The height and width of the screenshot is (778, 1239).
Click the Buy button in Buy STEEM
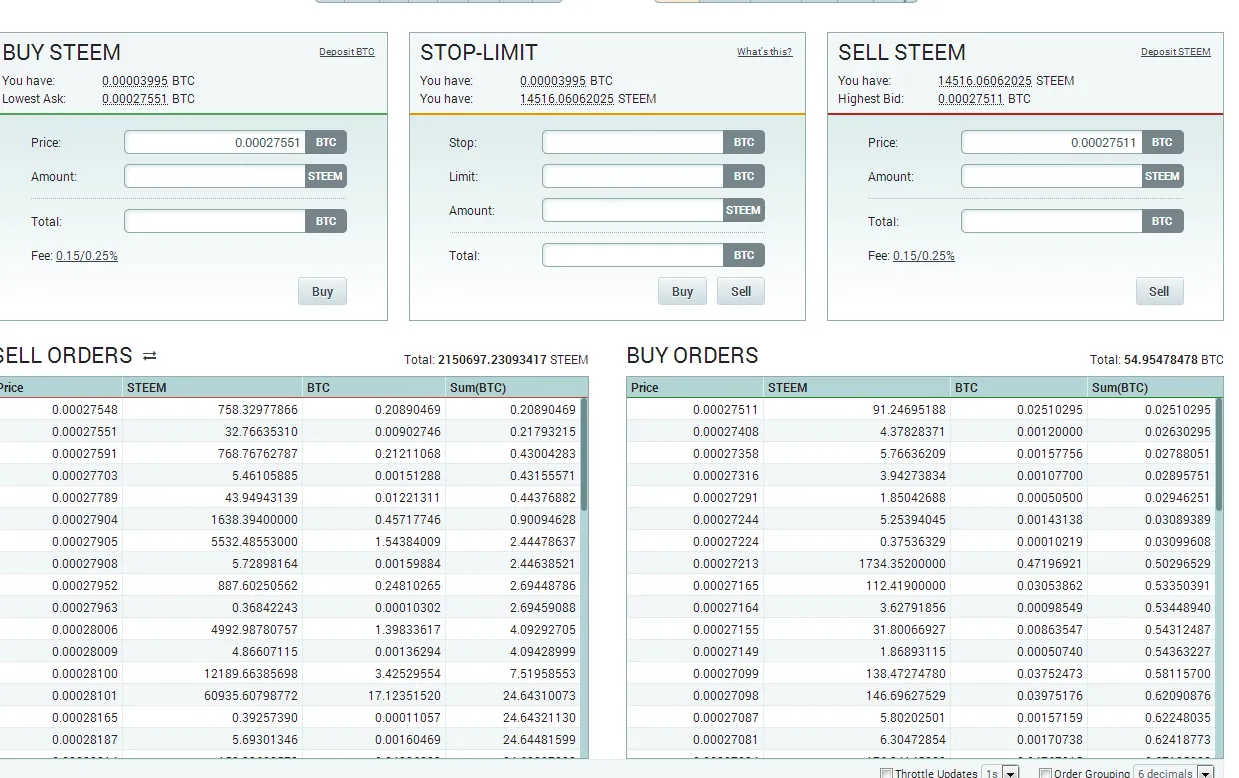[x=322, y=291]
